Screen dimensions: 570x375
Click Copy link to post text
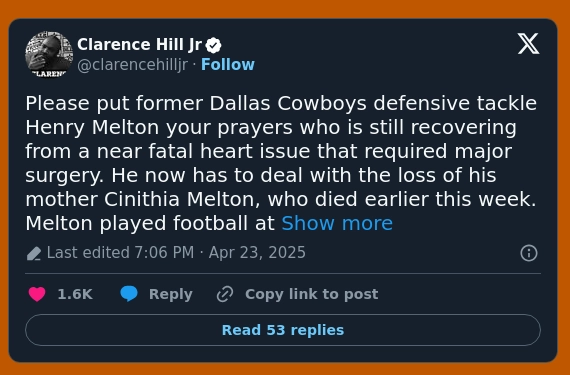312,294
